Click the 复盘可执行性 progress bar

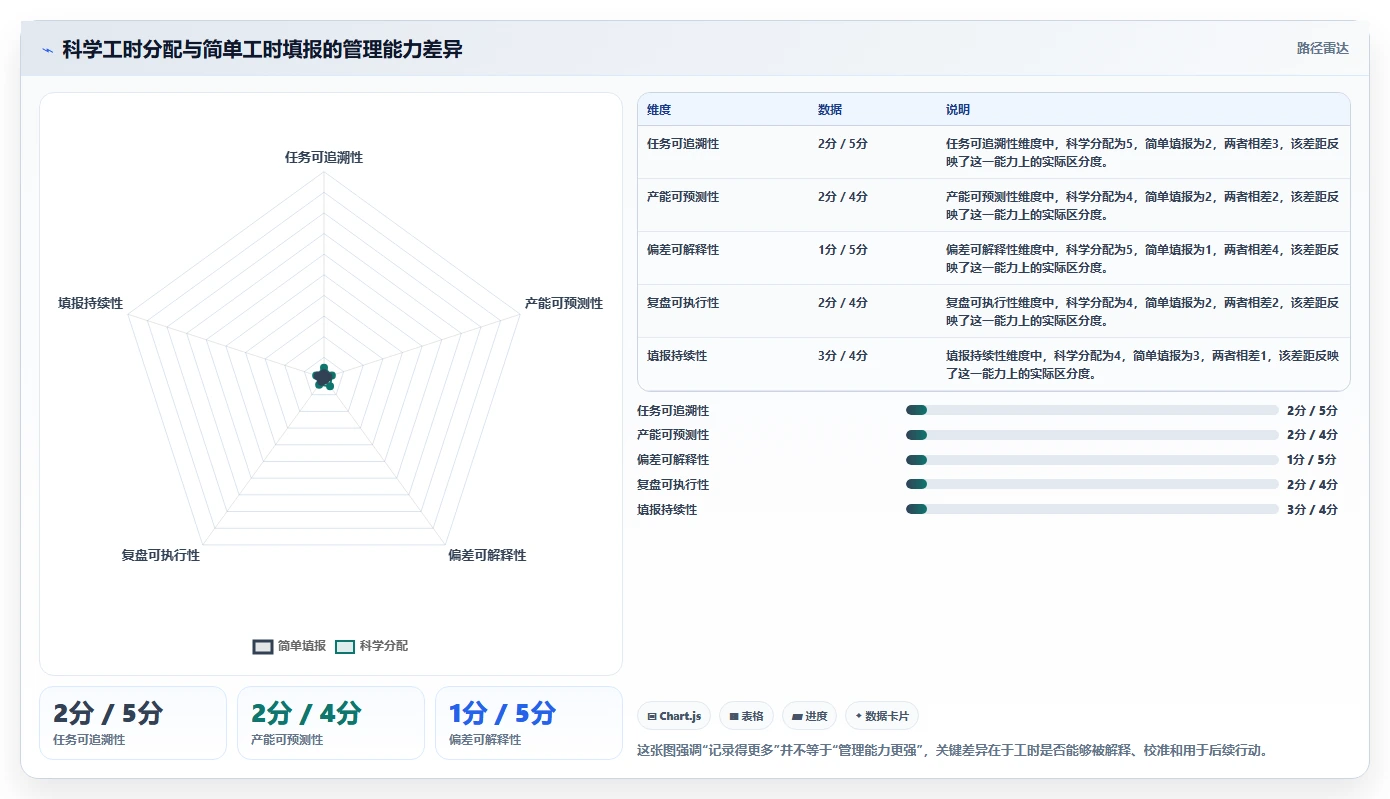[1092, 485]
